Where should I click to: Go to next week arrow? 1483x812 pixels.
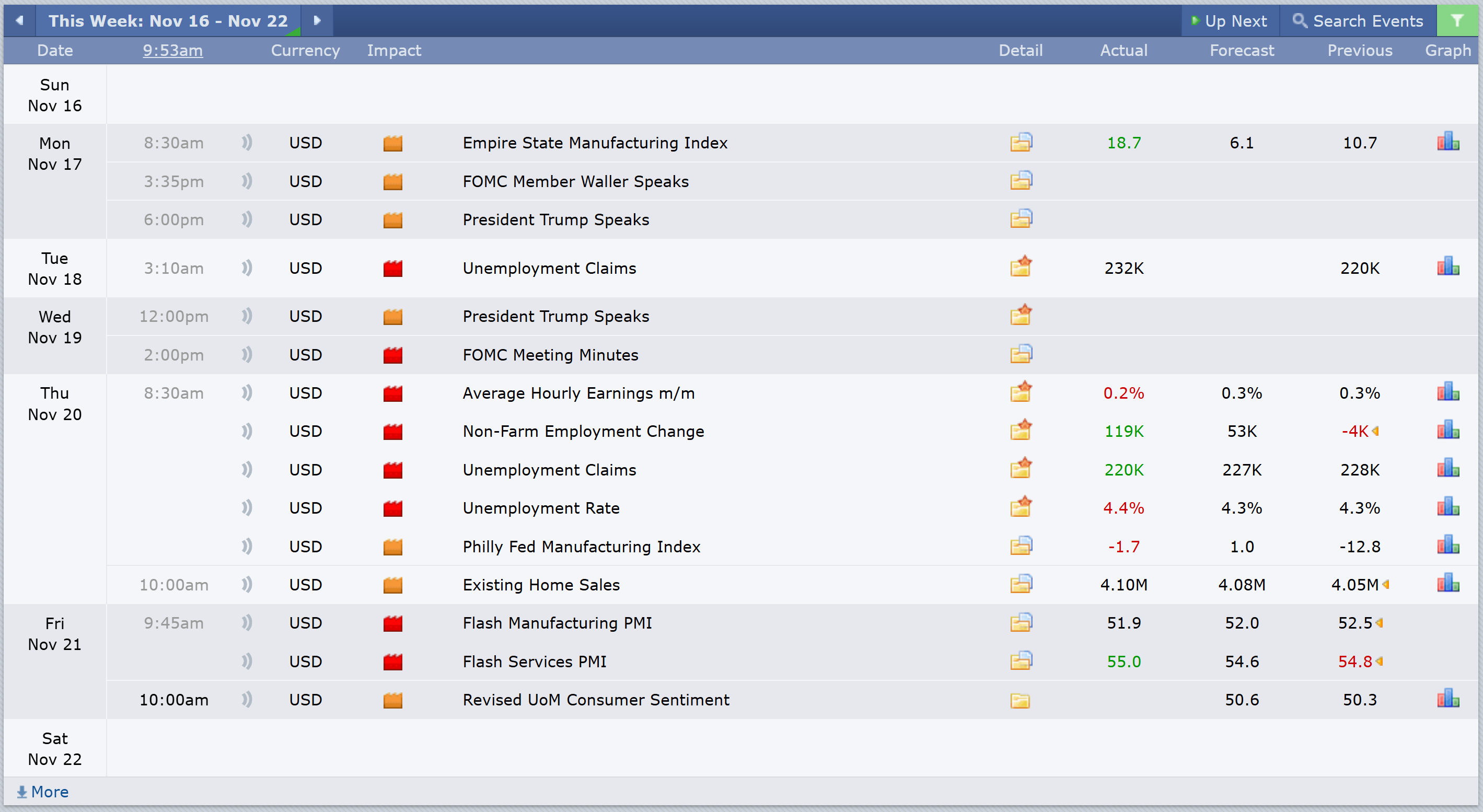(x=317, y=21)
